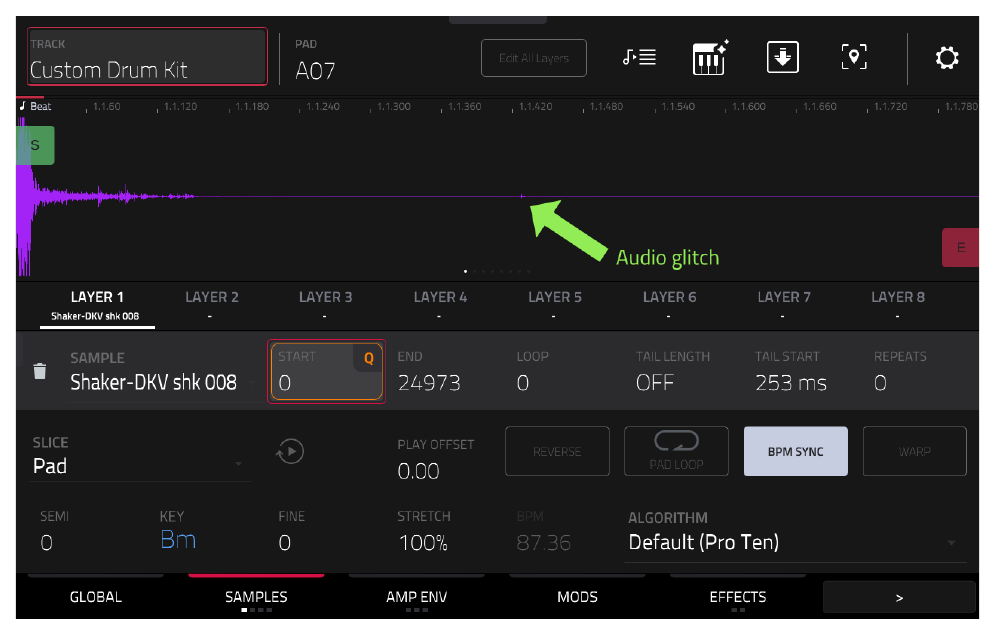Open the keyboard instrument sparkle icon
996x636 pixels.
710,58
